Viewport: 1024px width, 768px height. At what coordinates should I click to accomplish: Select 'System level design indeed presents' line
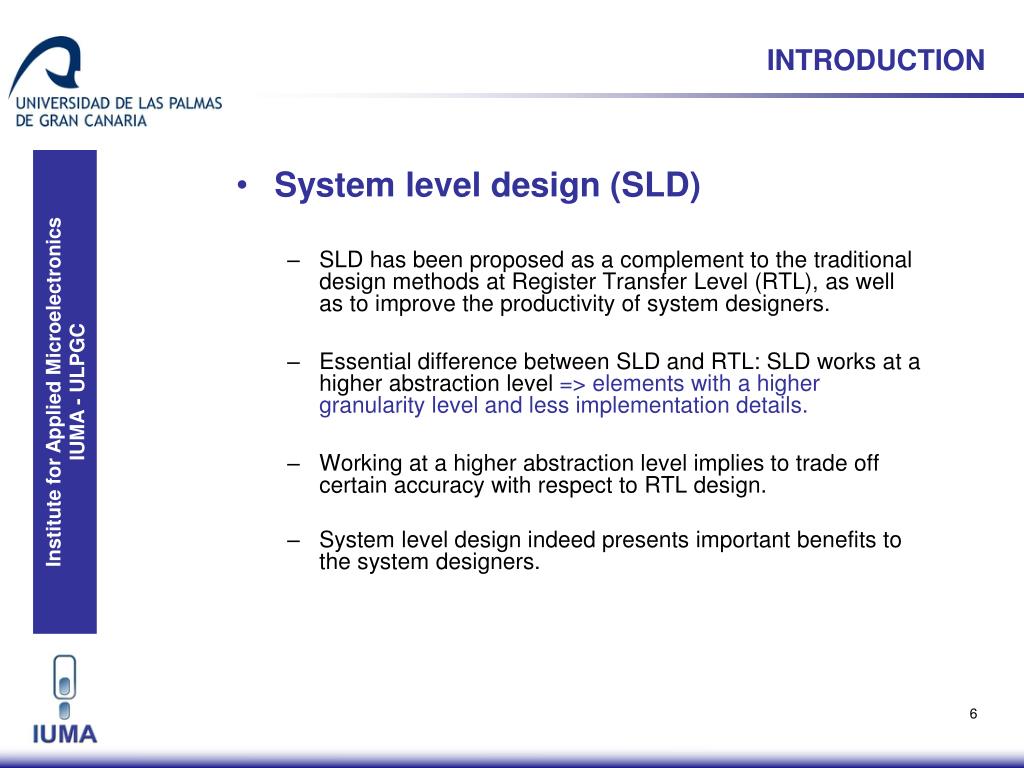click(610, 540)
